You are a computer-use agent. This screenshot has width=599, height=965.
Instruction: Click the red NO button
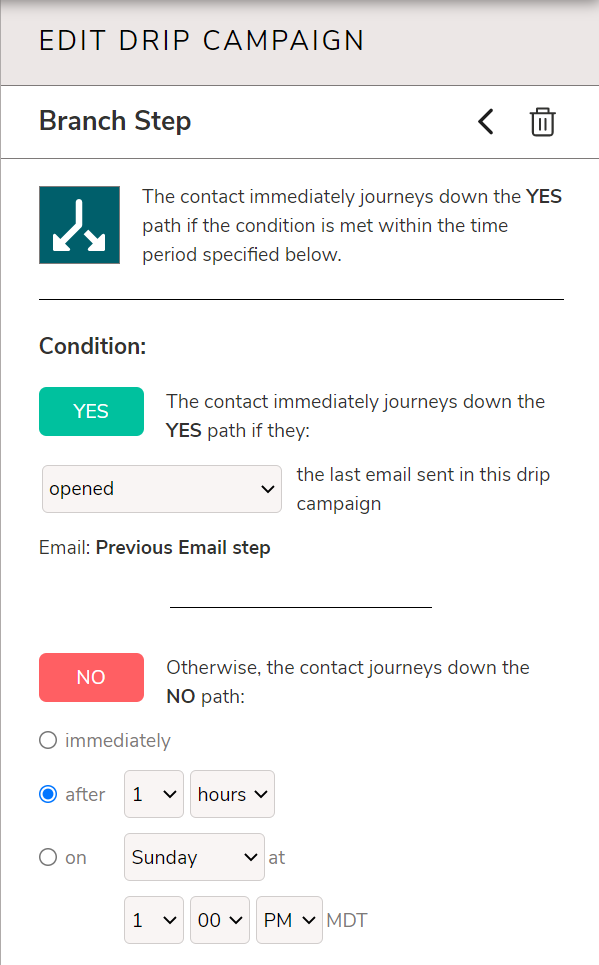[91, 677]
